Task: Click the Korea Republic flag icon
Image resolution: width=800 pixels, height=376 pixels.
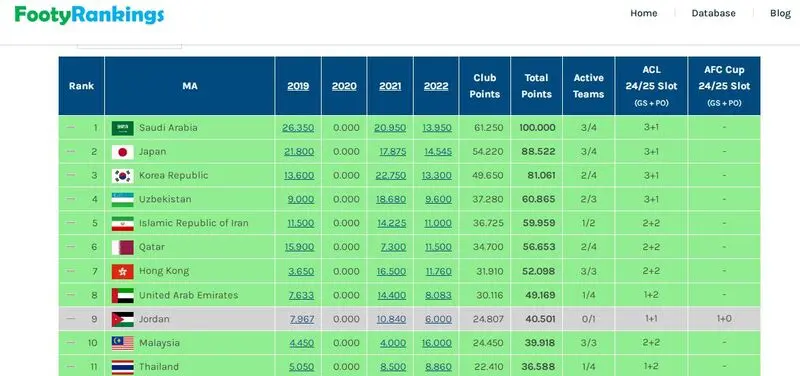Action: coord(122,176)
